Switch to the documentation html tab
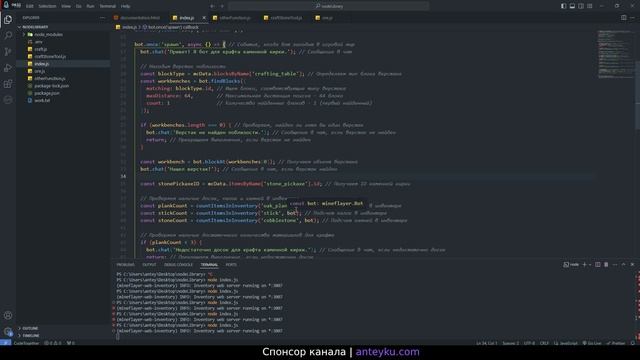Screen dimensions: 640x360 coord(139,18)
